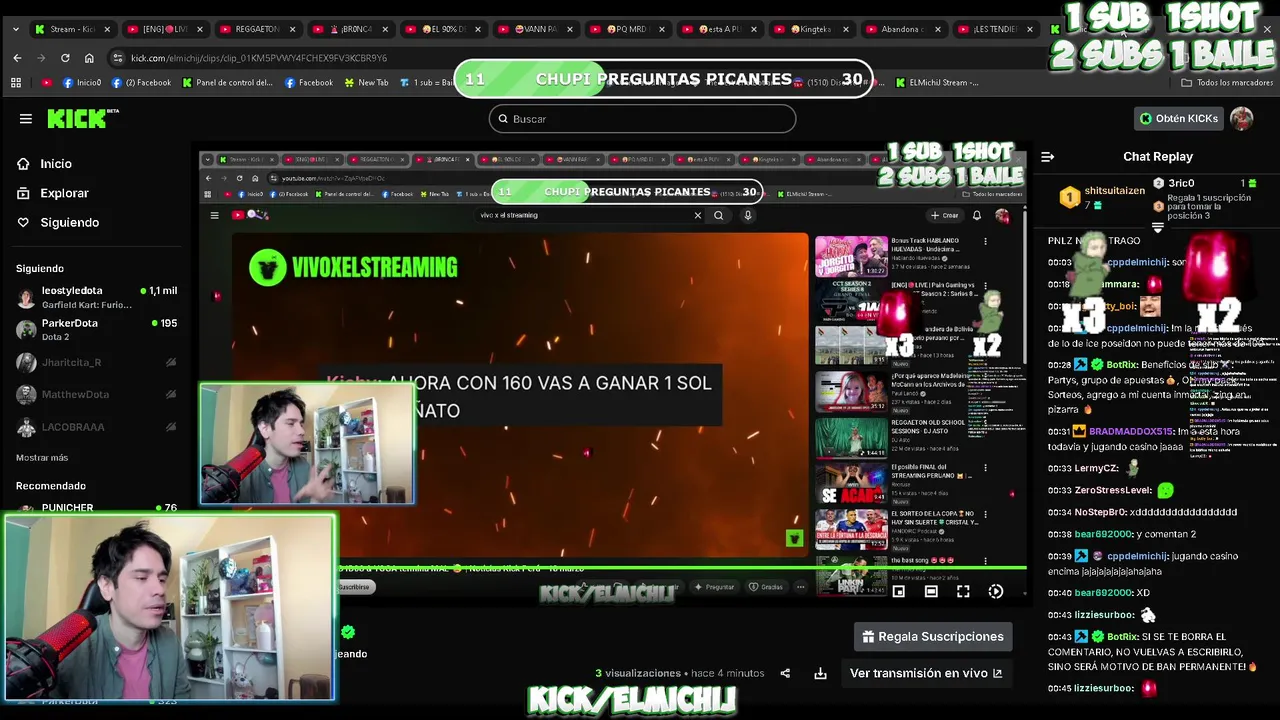Expand the gift leaderboard chevron
Image resolution: width=1280 pixels, height=720 pixels.
pos(1158,228)
